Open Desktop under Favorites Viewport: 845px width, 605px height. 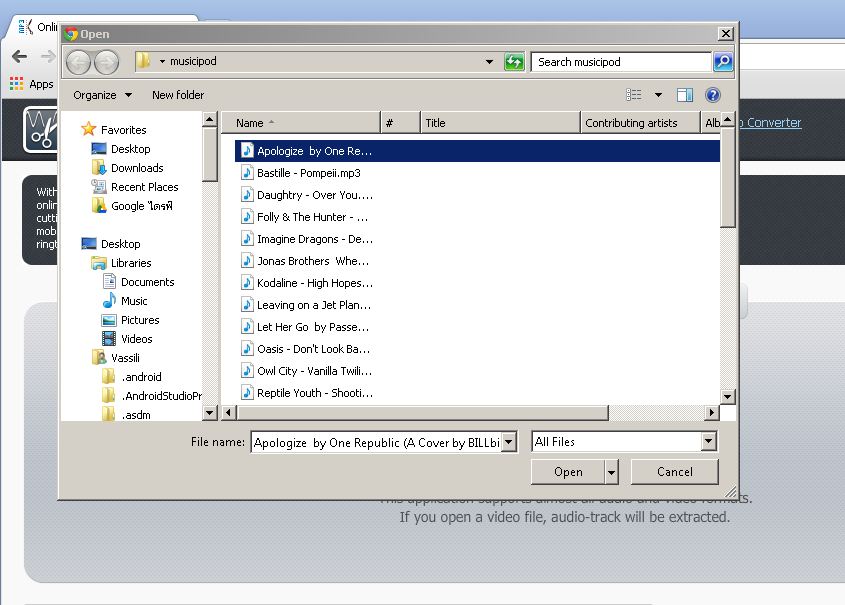coord(121,149)
